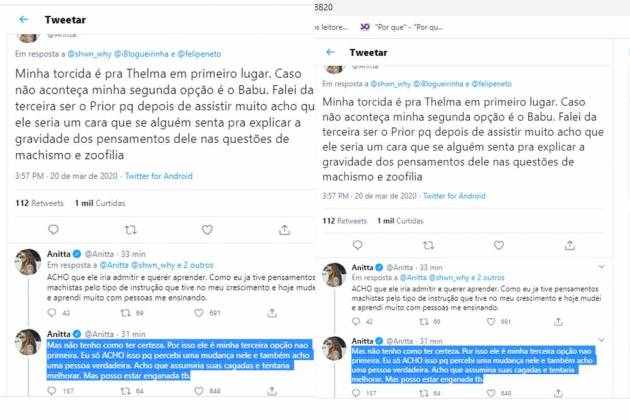The image size is (630, 420).
Task: Expand options chevron on right 31 min reply
Action: tap(601, 340)
